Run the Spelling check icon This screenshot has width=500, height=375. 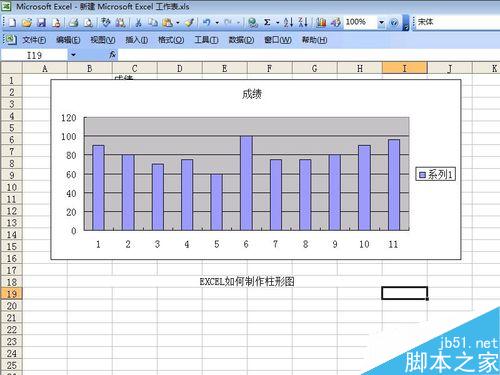(106, 23)
